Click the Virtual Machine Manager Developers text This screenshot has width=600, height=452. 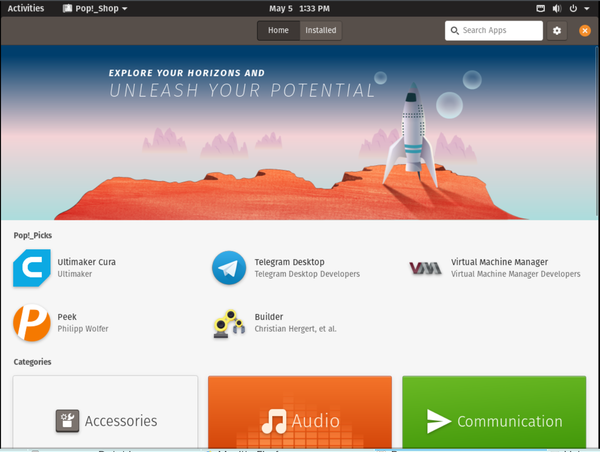point(515,274)
